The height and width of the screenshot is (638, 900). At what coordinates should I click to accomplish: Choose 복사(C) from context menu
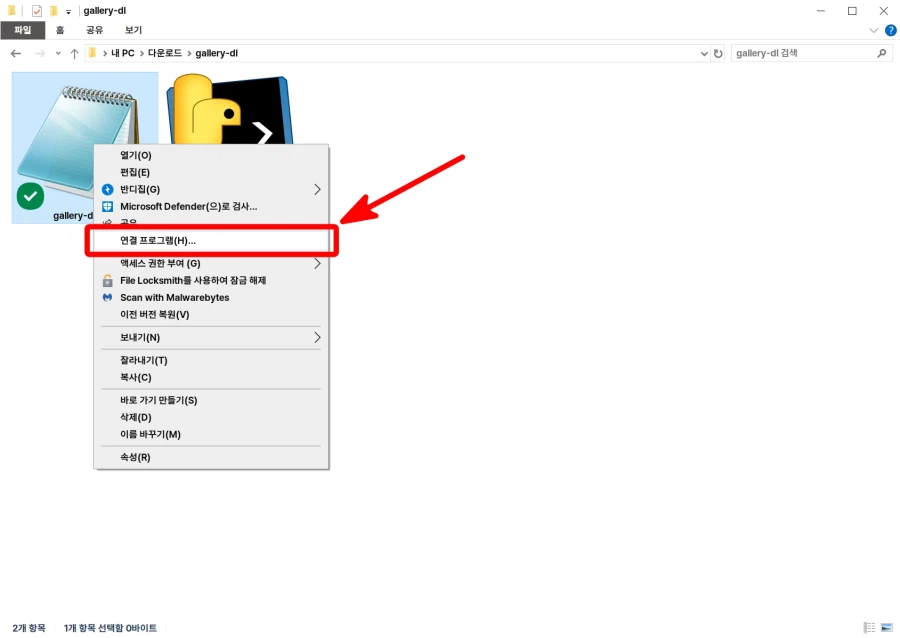(x=211, y=378)
